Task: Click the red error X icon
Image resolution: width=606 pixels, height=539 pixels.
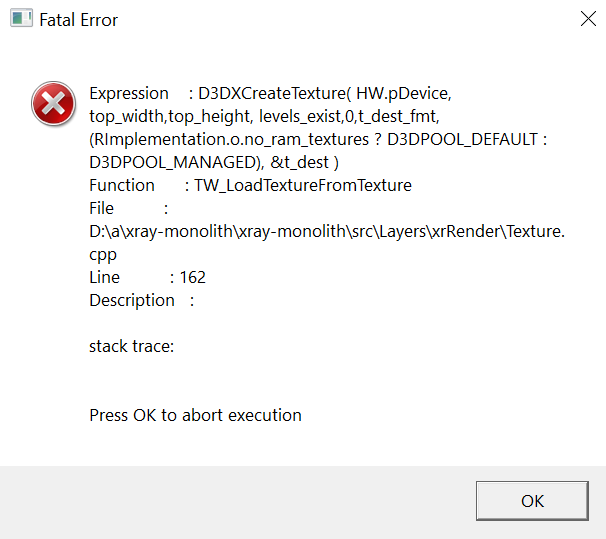Action: coord(51,104)
